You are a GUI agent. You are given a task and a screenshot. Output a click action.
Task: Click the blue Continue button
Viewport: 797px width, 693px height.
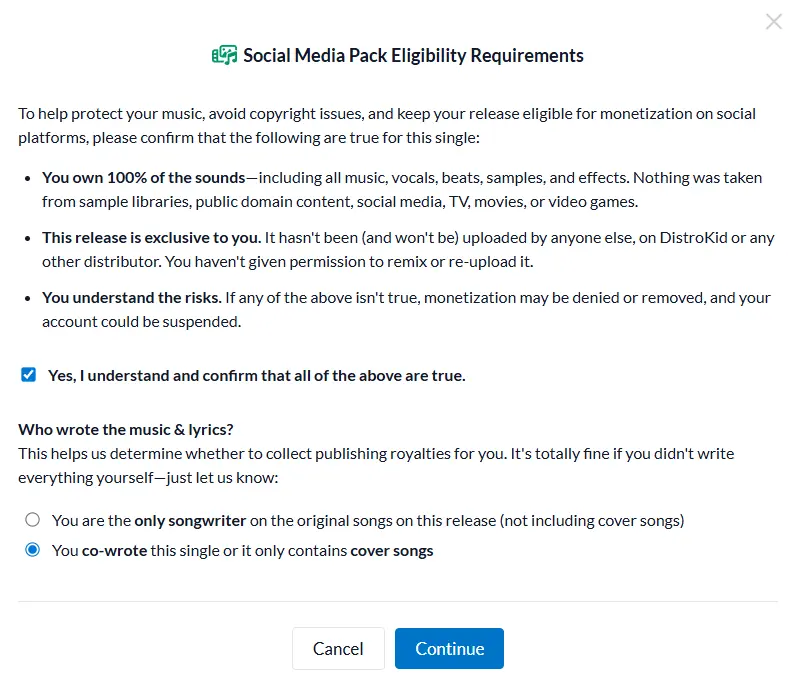click(x=449, y=648)
